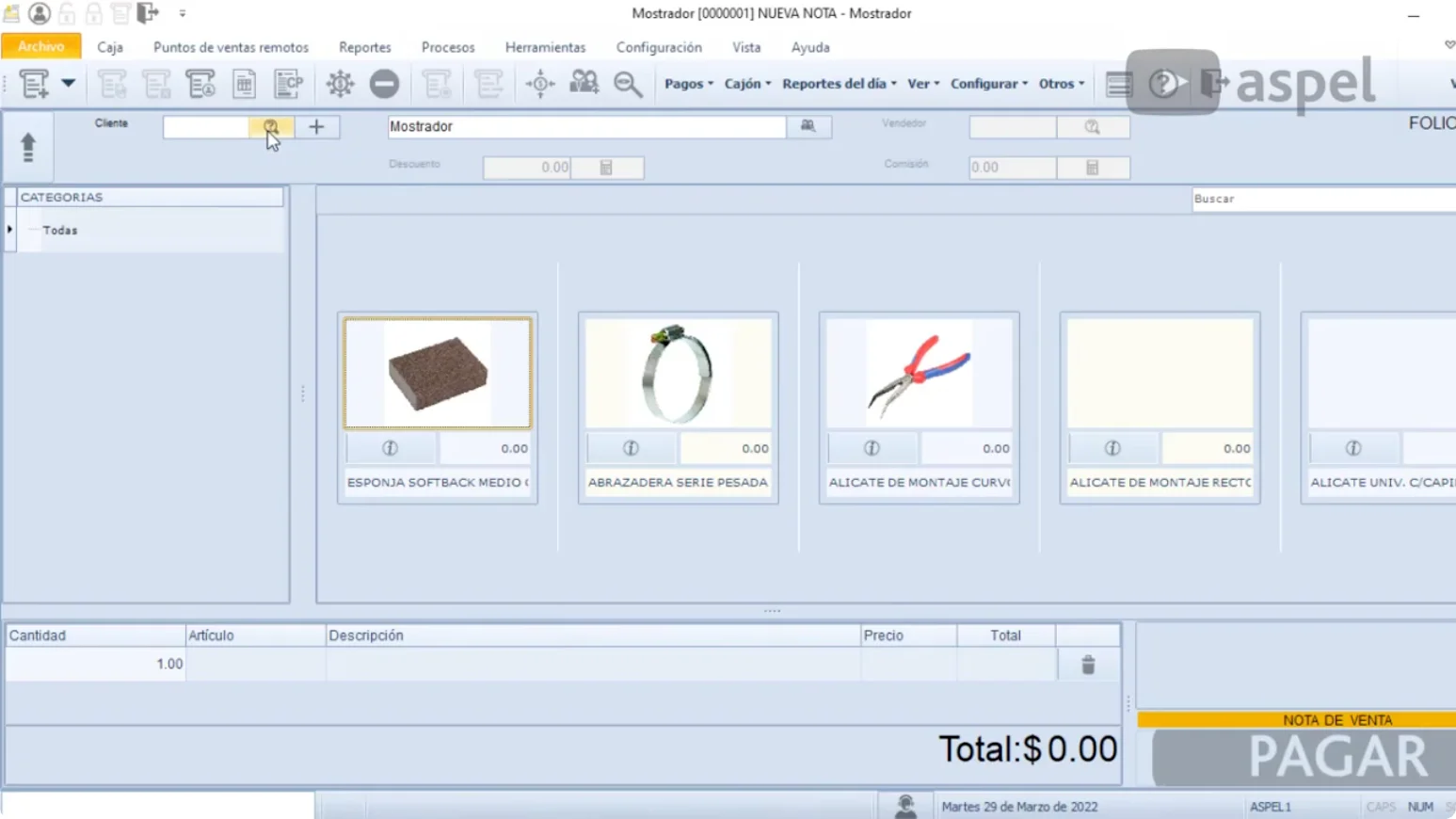The image size is (1456, 819).
Task: Click the binoculars icon beside Mostrador
Action: [x=808, y=126]
